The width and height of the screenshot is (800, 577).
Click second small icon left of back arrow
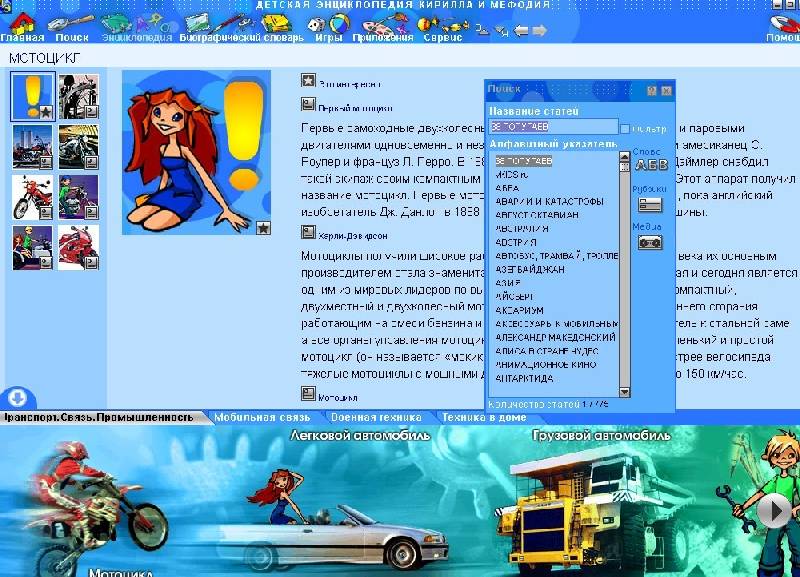[x=502, y=32]
